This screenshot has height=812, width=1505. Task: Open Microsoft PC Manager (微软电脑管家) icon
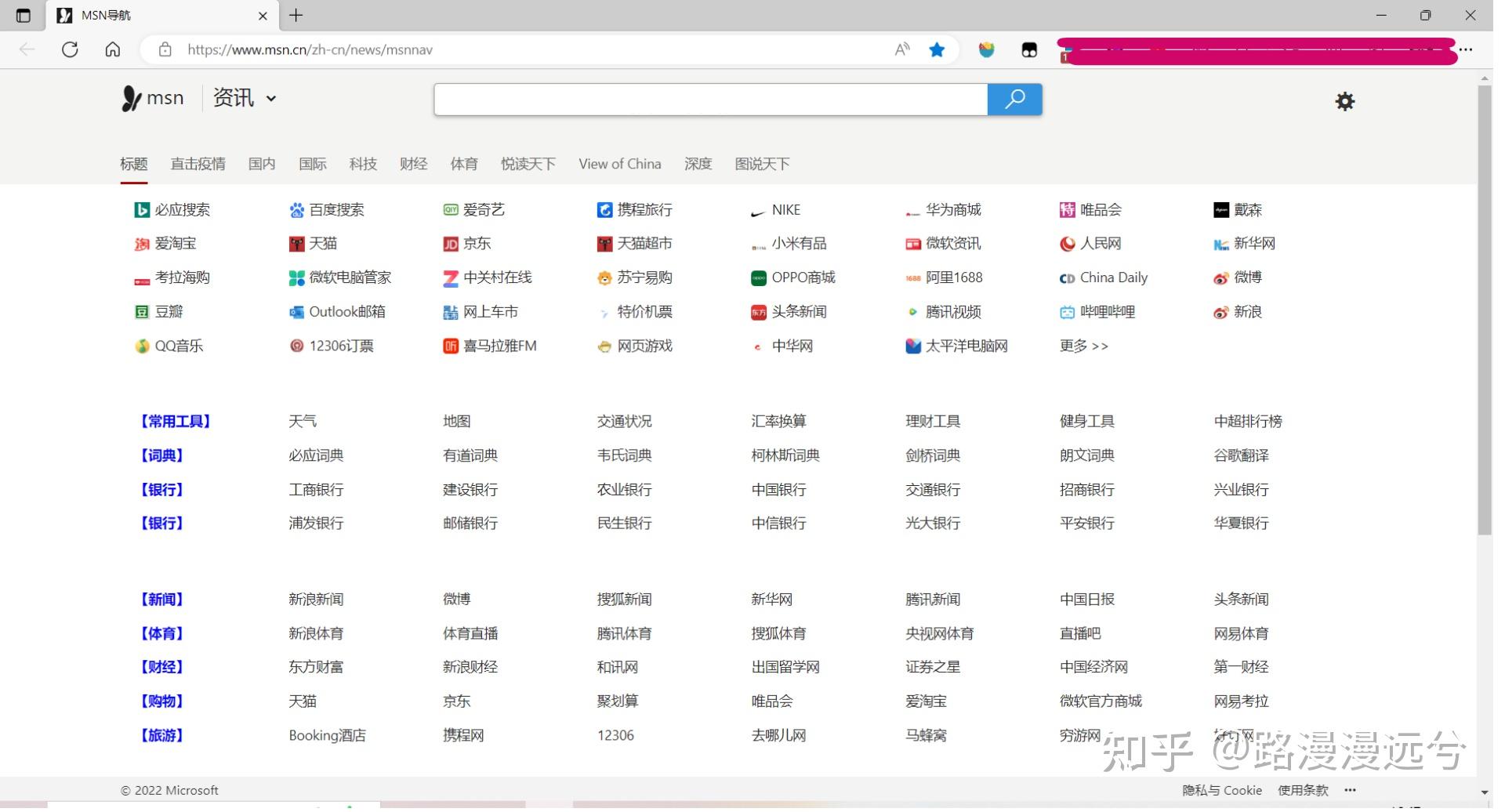tap(298, 280)
